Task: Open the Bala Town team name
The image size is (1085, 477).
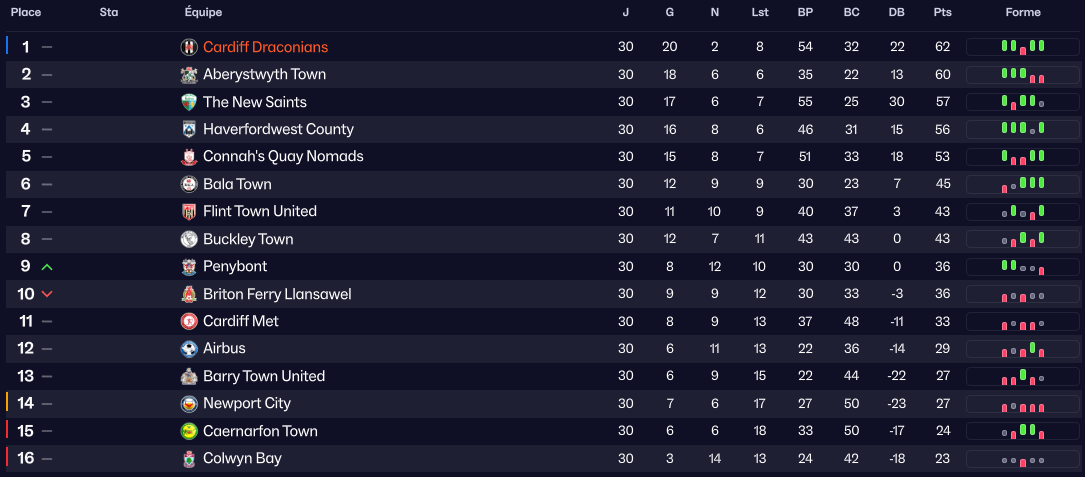Action: pyautogui.click(x=237, y=184)
